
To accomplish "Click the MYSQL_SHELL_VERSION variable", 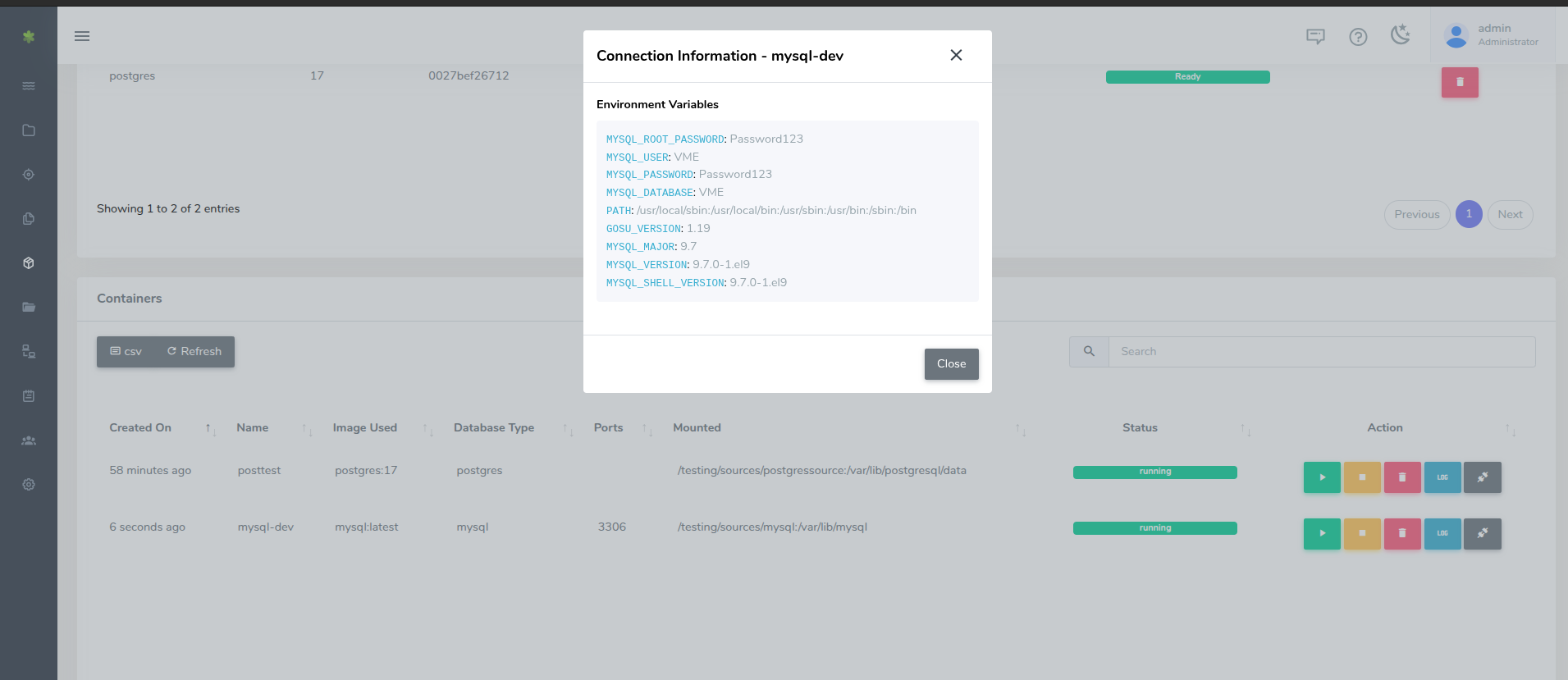I will click(665, 283).
